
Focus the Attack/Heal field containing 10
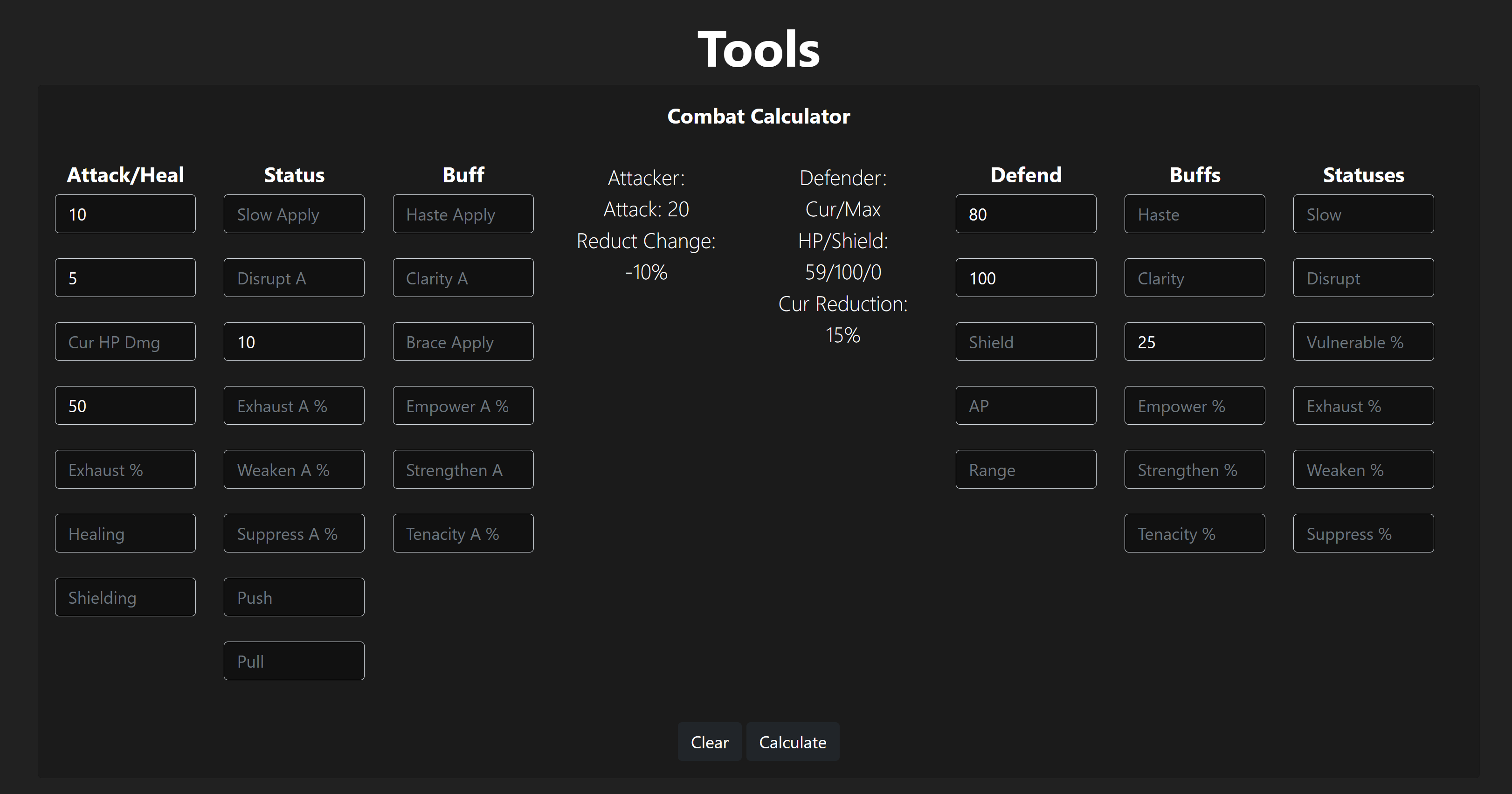pyautogui.click(x=125, y=214)
